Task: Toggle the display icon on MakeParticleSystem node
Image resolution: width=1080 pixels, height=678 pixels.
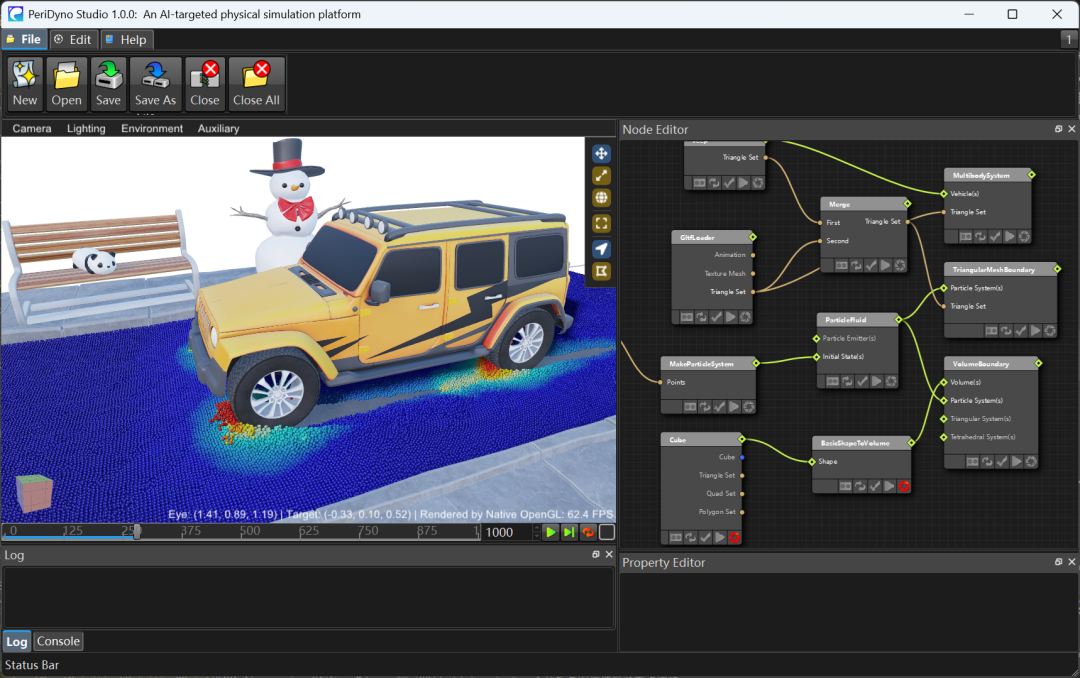Action: (690, 407)
